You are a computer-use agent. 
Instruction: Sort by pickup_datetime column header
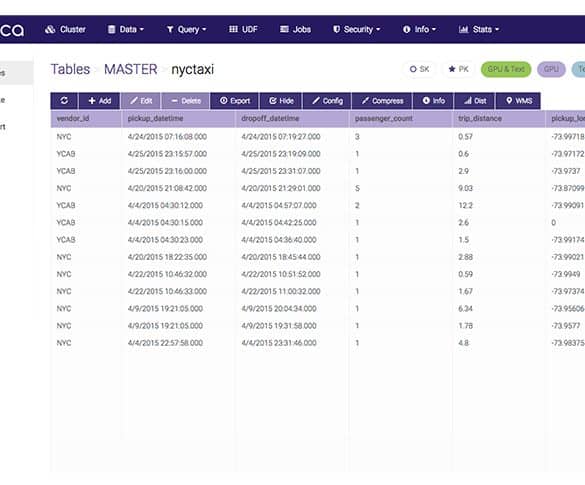pos(178,119)
